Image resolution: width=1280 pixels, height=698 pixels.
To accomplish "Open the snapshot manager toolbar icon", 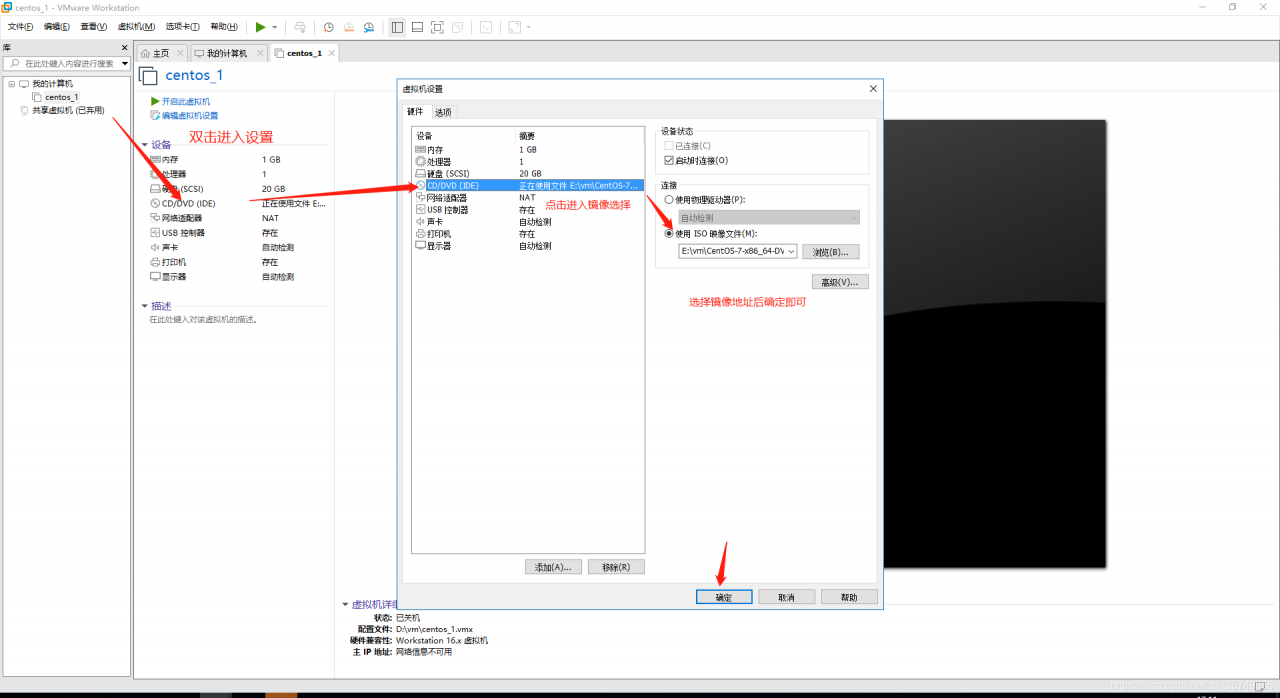I will click(369, 27).
